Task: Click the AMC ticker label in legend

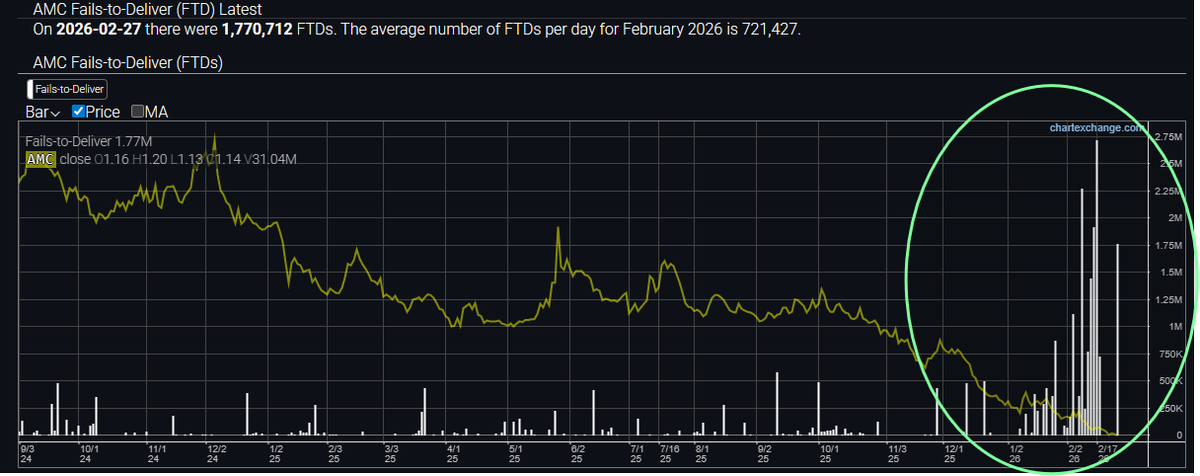Action: tap(39, 159)
